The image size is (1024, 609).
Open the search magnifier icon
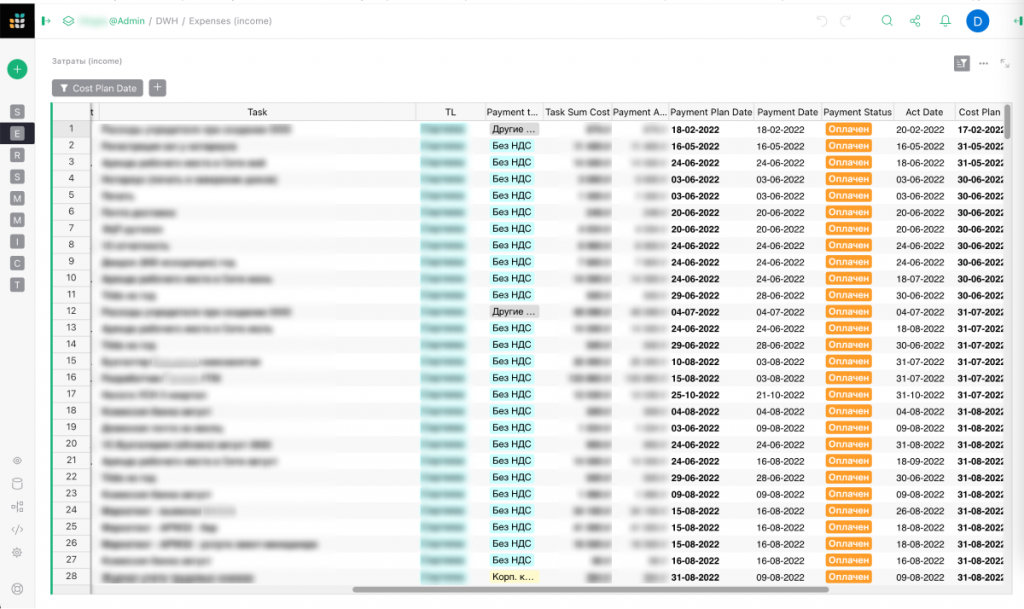pyautogui.click(x=887, y=21)
